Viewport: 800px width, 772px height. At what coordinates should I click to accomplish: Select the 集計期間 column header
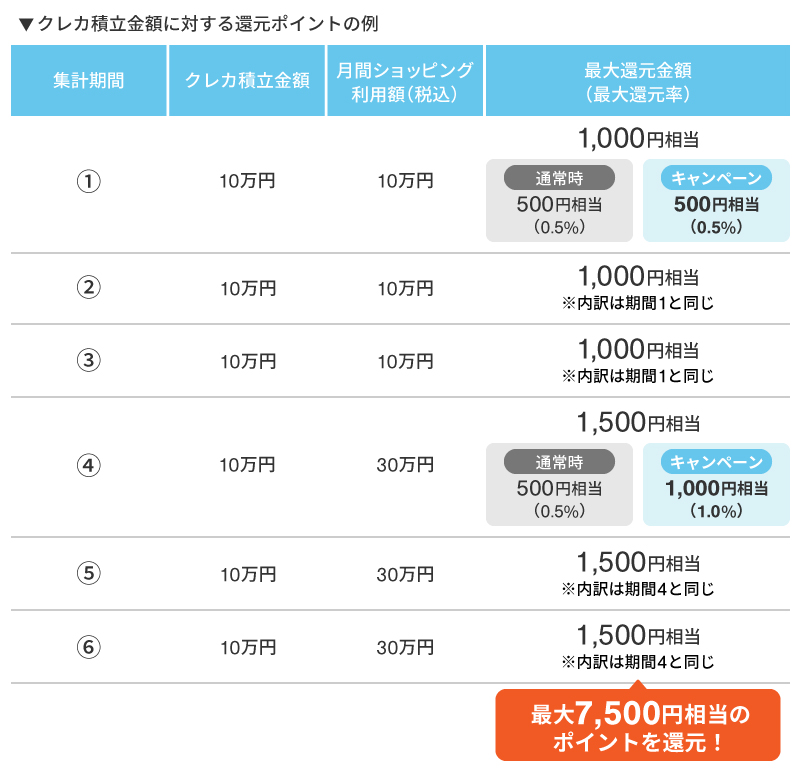point(89,81)
